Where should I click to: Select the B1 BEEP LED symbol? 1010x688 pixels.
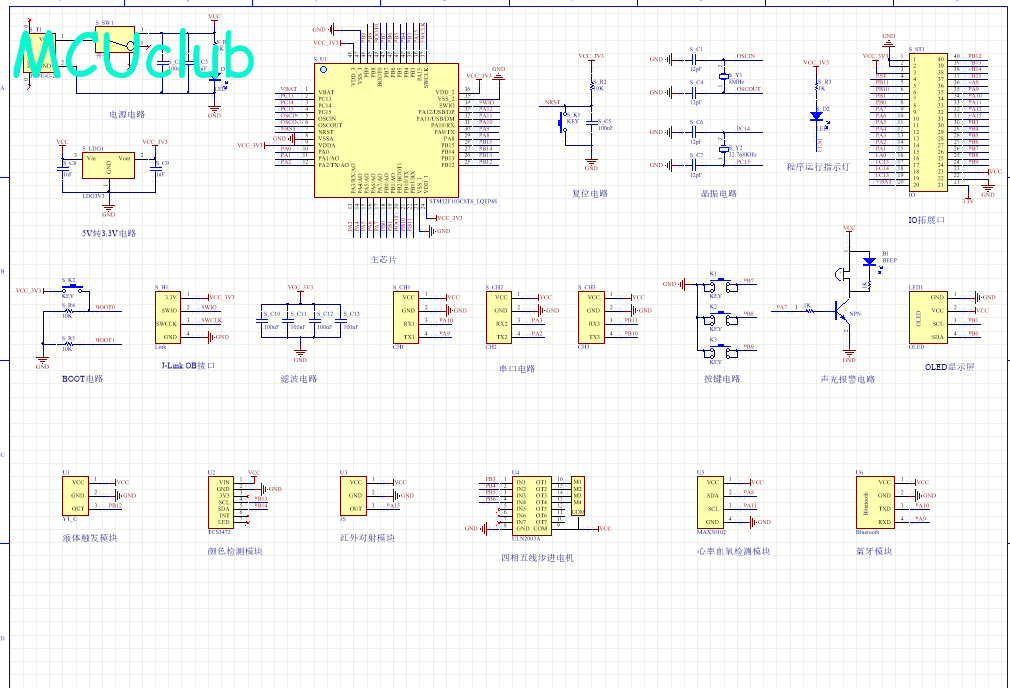(x=869, y=262)
